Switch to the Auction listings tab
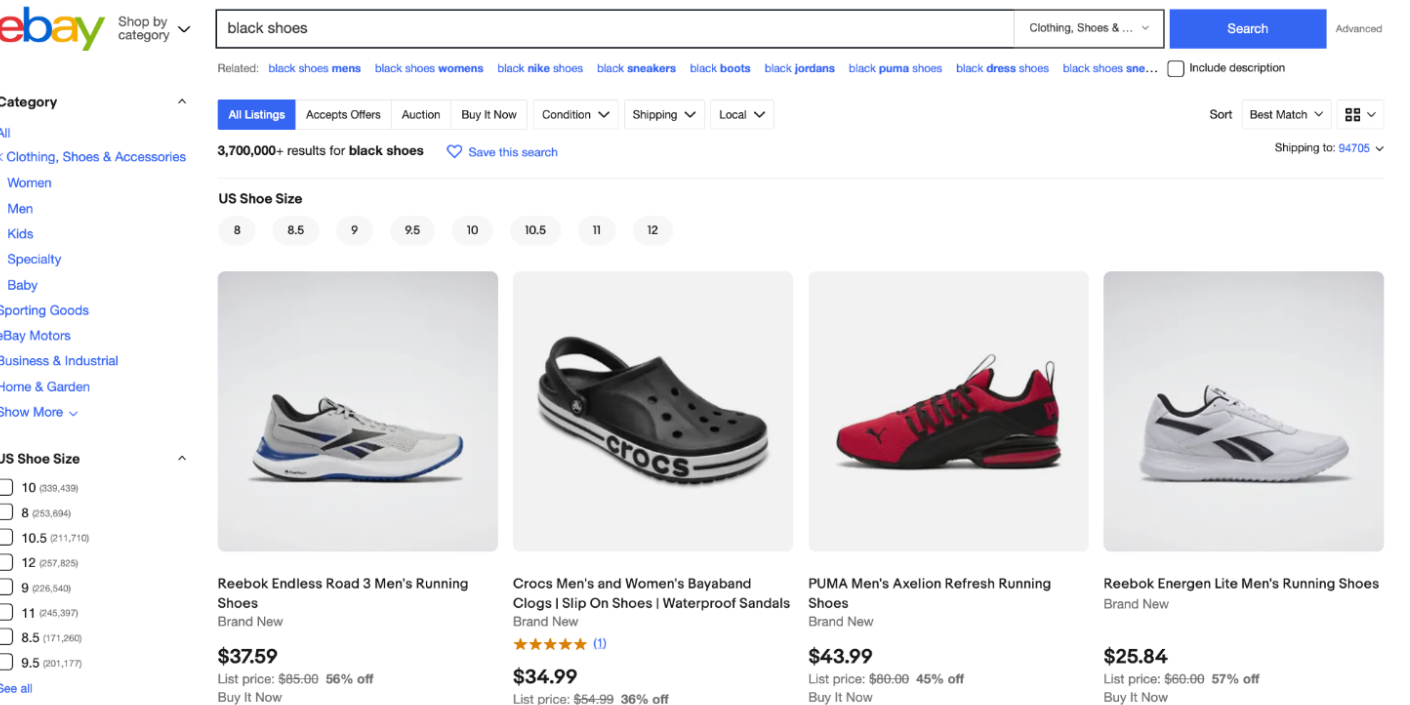This screenshot has width=1410, height=705. click(421, 115)
